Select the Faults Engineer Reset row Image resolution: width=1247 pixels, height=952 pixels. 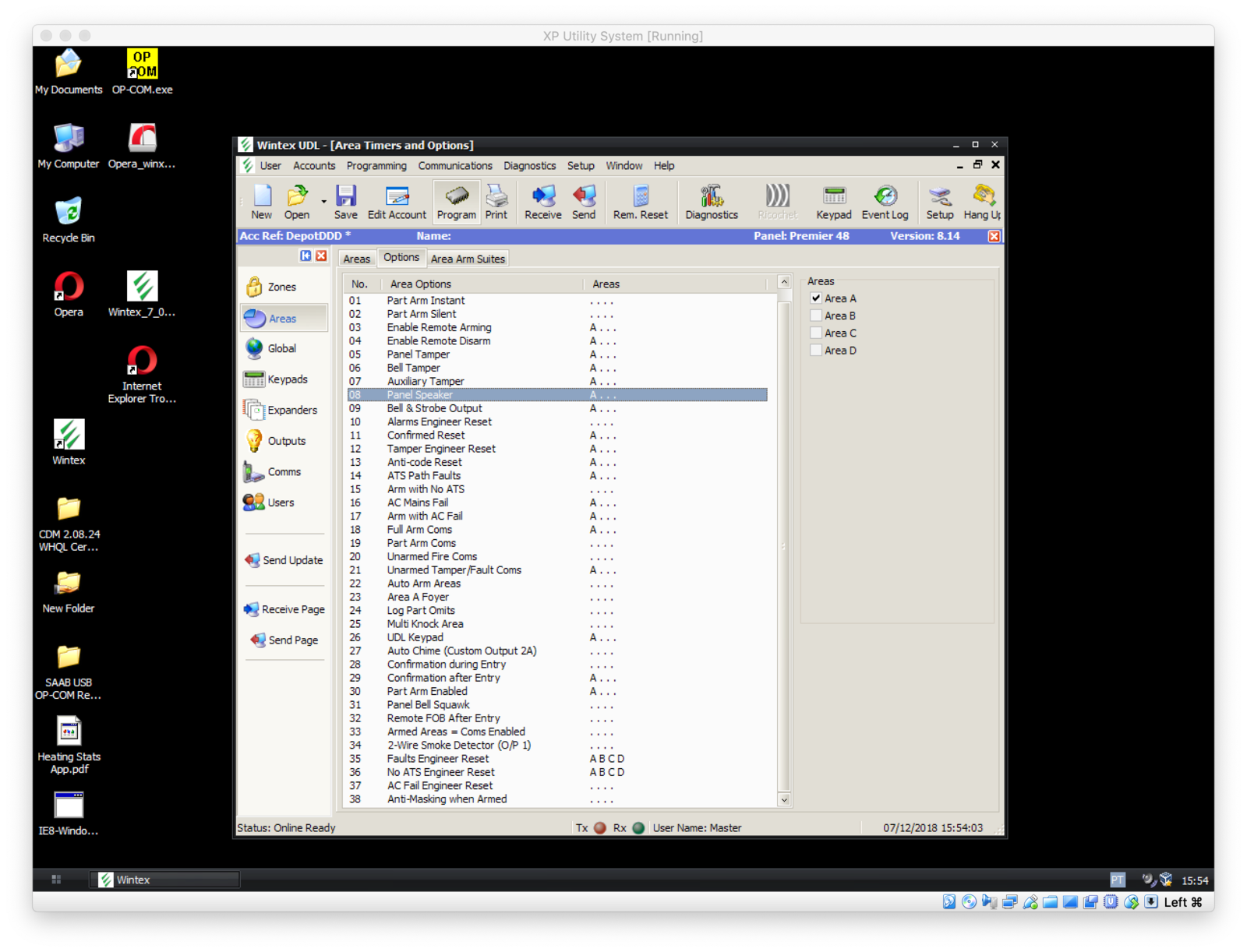tap(557, 759)
